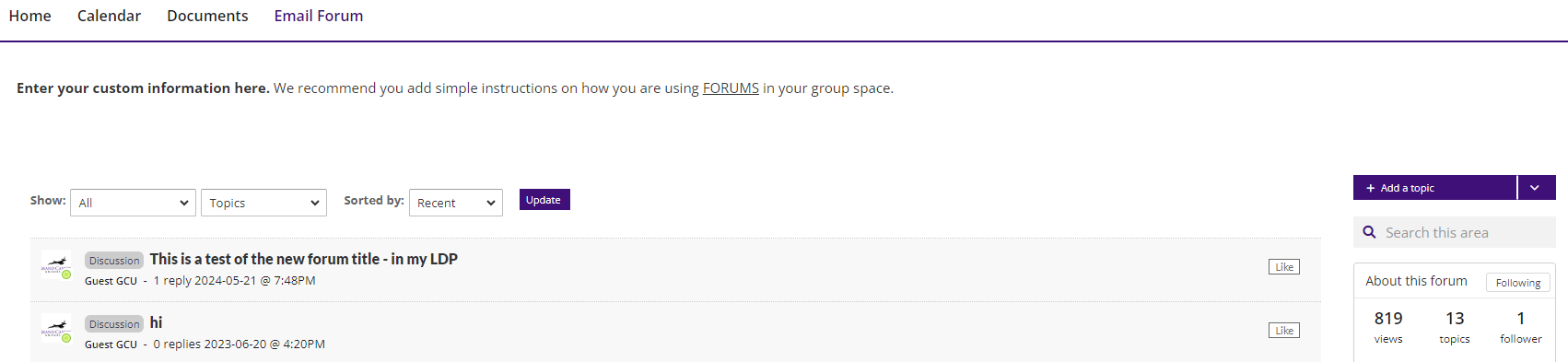Open Guest GCU avatar on first topic
Screen dimensions: 1568x362
56,264
